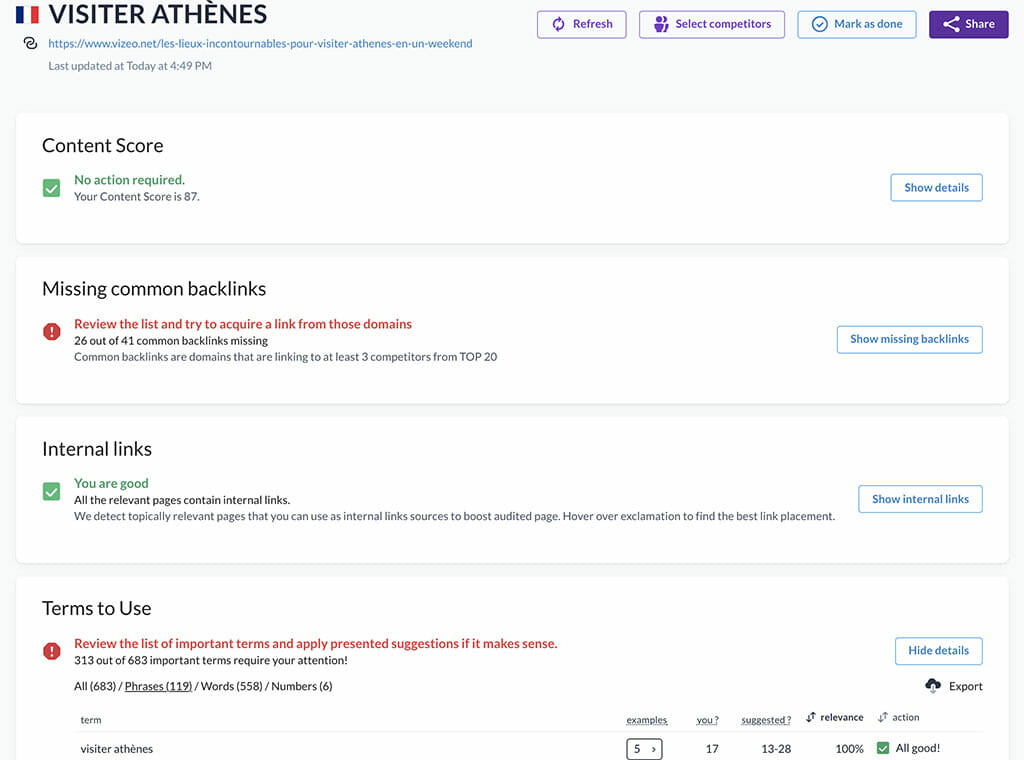Share this audit report
The image size is (1024, 760).
[x=968, y=24]
